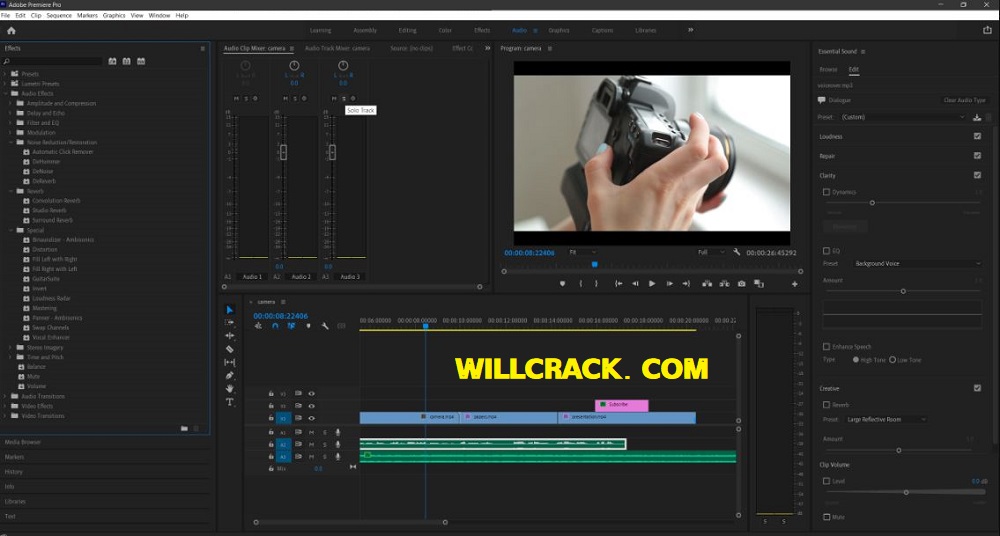Click the Lift button in Program Monitor
1000x536 pixels.
[707, 284]
